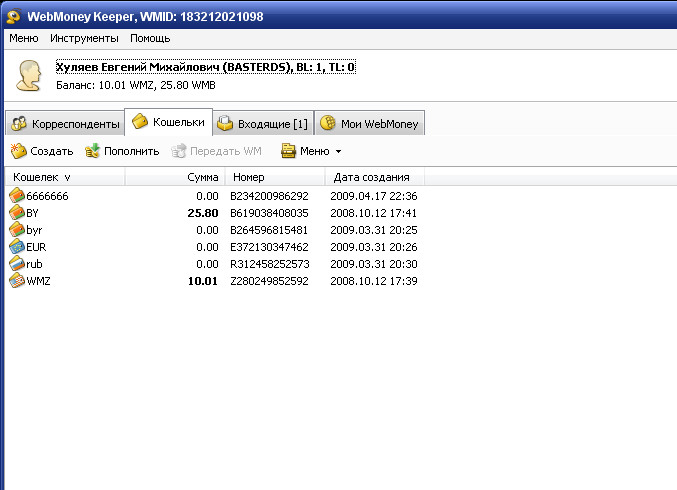Image resolution: width=677 pixels, height=490 pixels.
Task: Click the WMZ wallet icon
Action: coord(17,281)
